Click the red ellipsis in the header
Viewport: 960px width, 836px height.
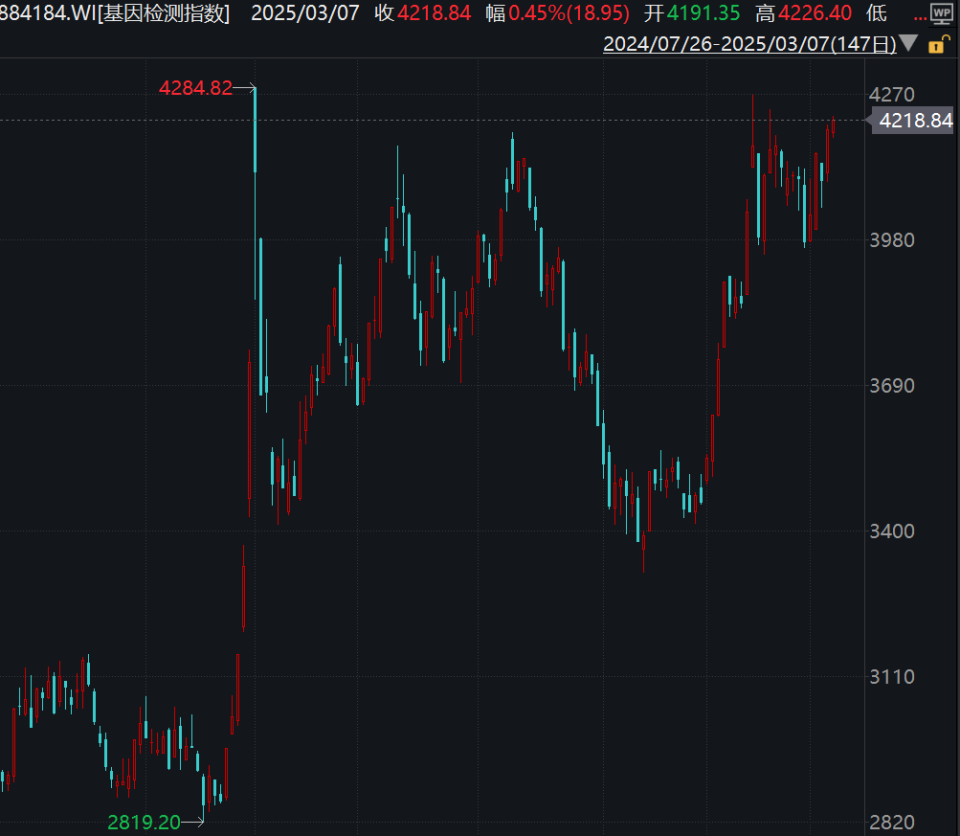click(x=920, y=14)
